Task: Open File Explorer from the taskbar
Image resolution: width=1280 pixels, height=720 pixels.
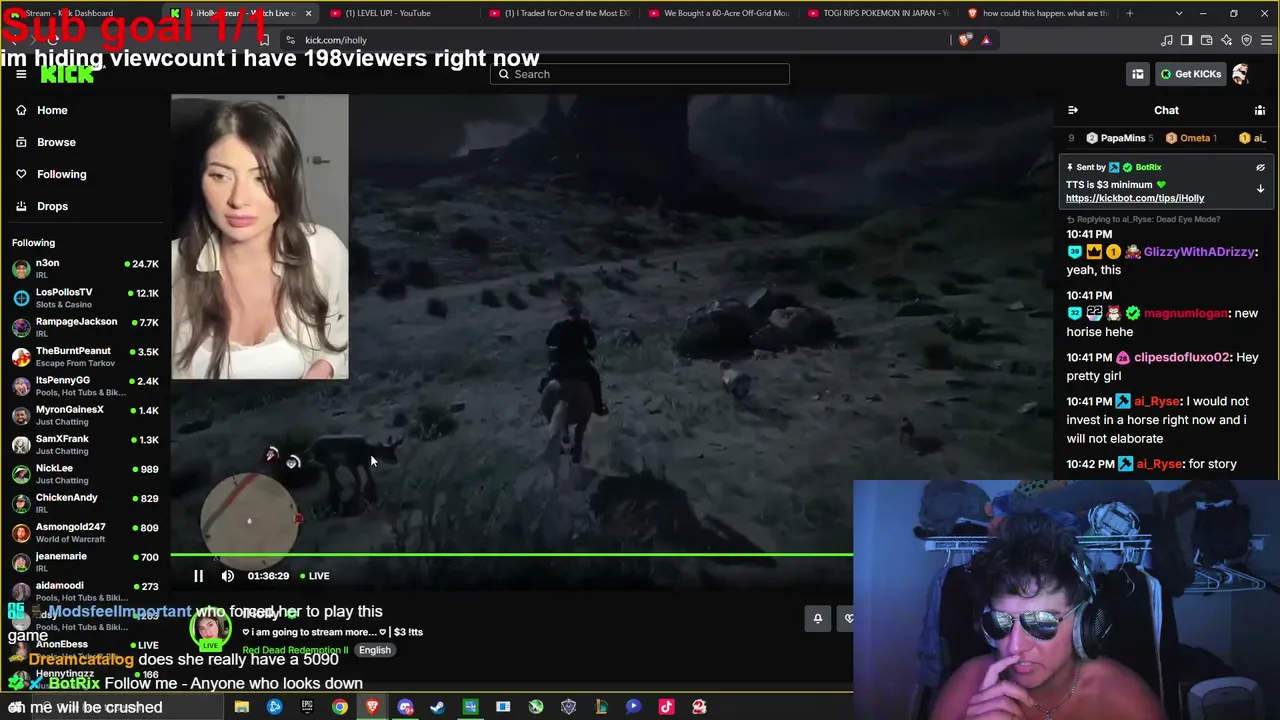Action: point(242,707)
